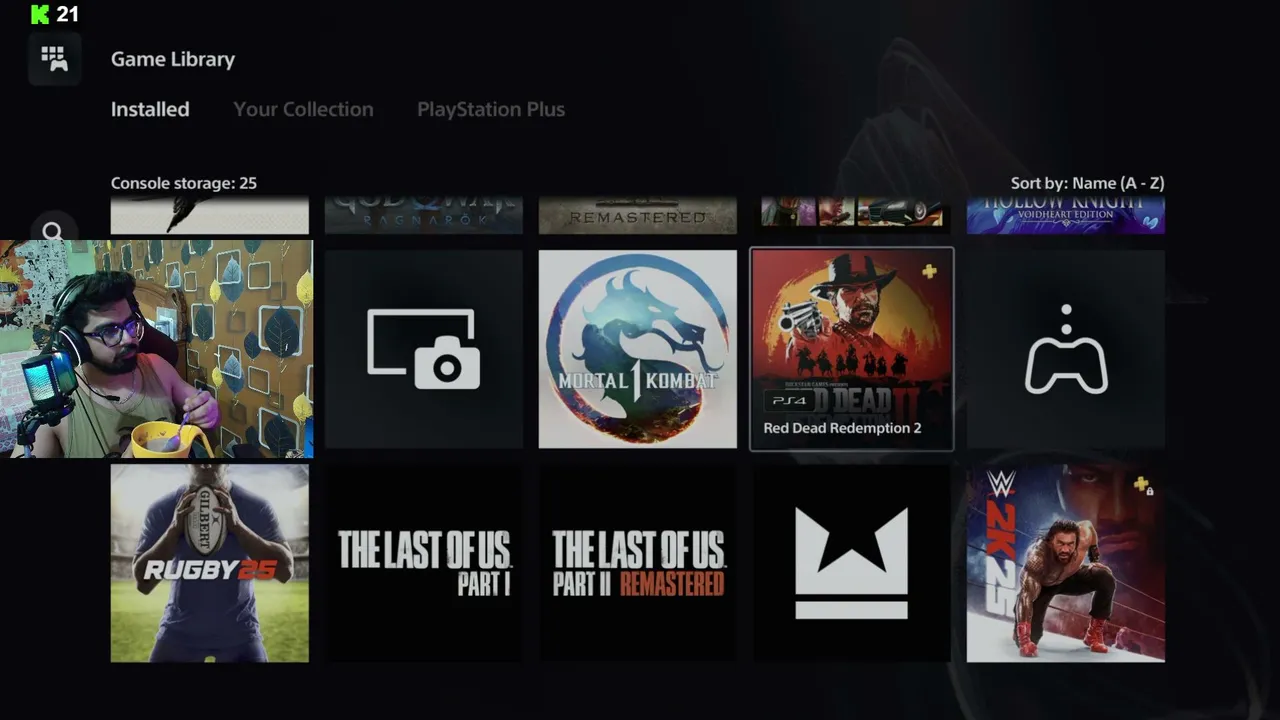Click the Kick logo in the corner

pos(40,14)
